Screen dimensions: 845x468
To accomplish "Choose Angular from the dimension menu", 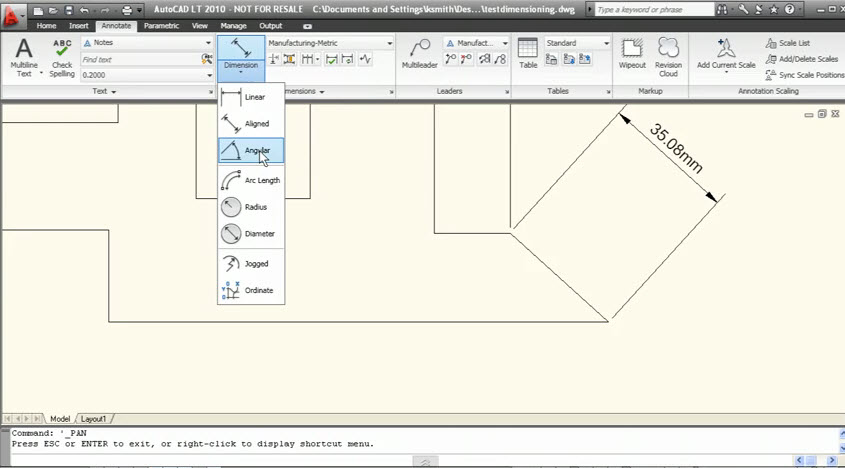I will [x=251, y=150].
